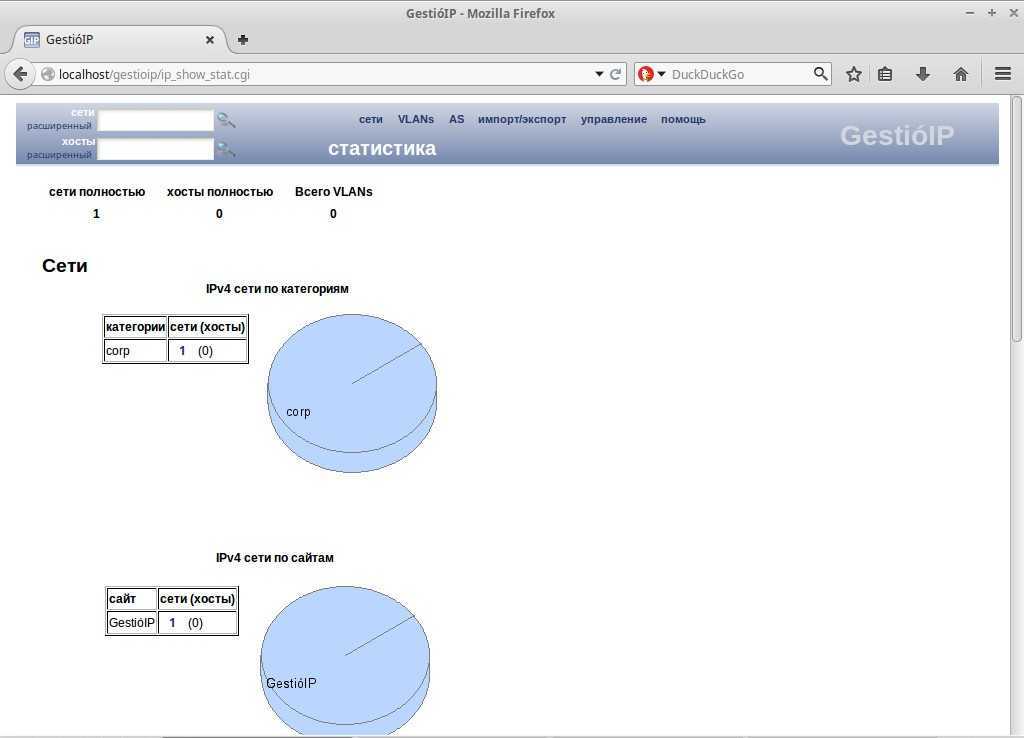Click the Firefox back arrow button

(20, 74)
